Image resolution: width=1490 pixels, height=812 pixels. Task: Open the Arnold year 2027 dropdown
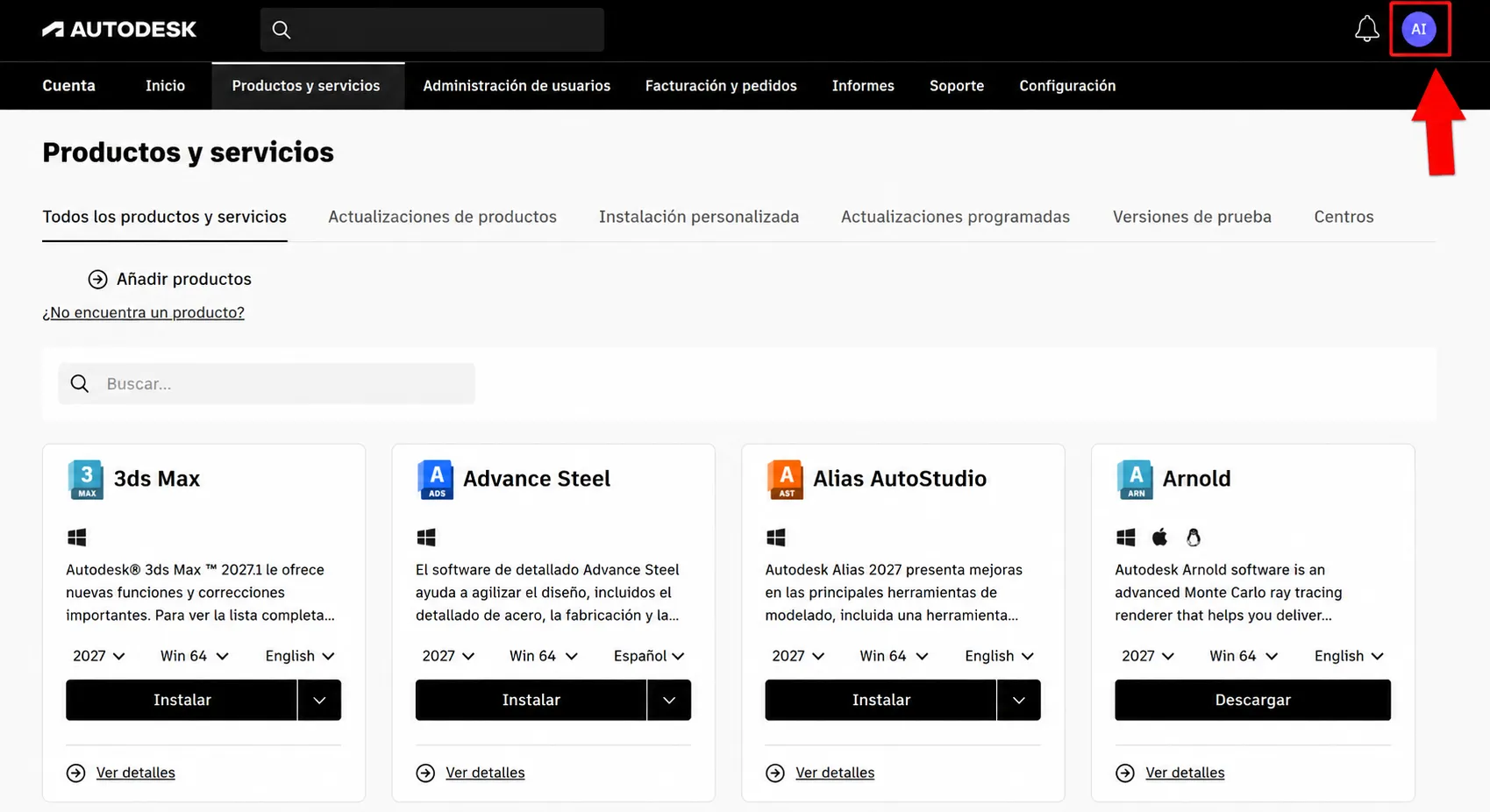coord(1148,656)
